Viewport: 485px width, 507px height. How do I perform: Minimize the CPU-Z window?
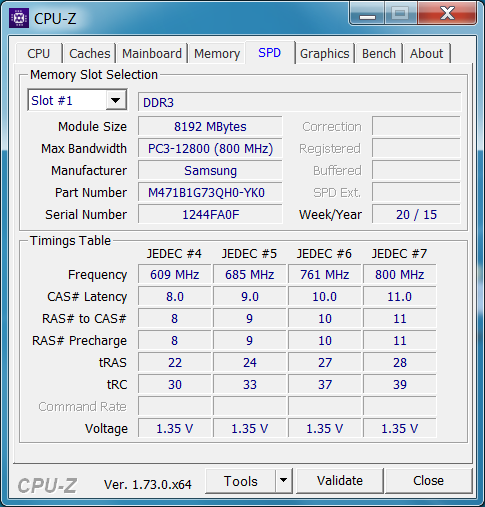point(367,14)
